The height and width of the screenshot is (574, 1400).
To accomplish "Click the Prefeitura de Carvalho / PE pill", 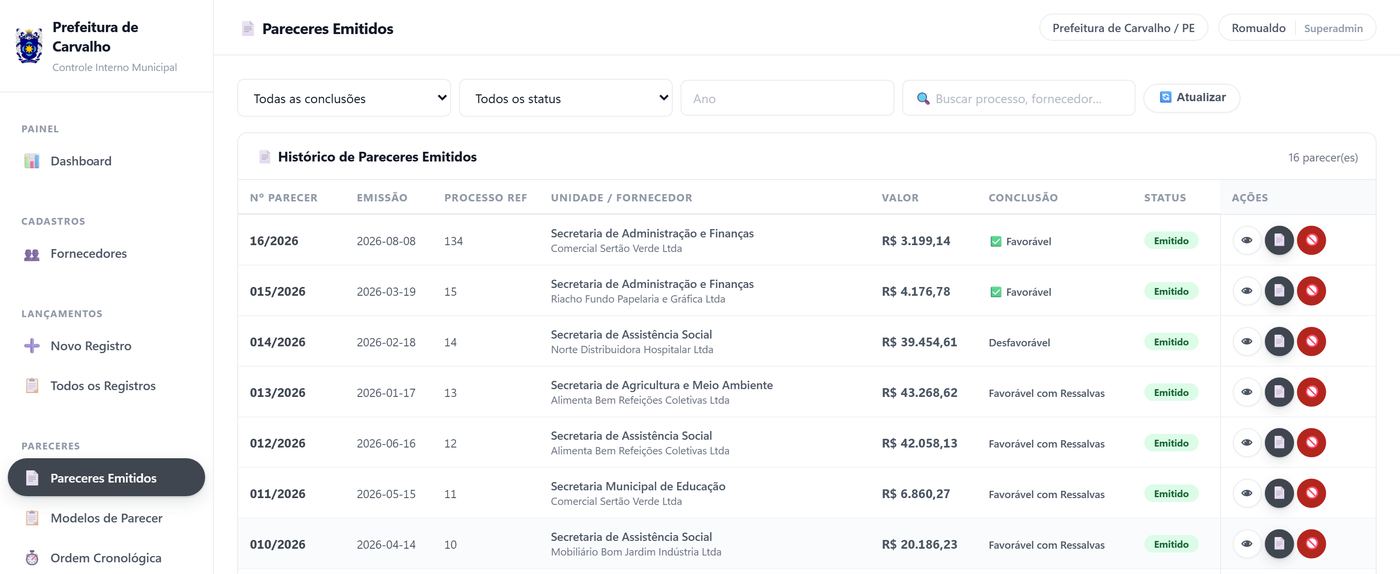I will click(1123, 28).
